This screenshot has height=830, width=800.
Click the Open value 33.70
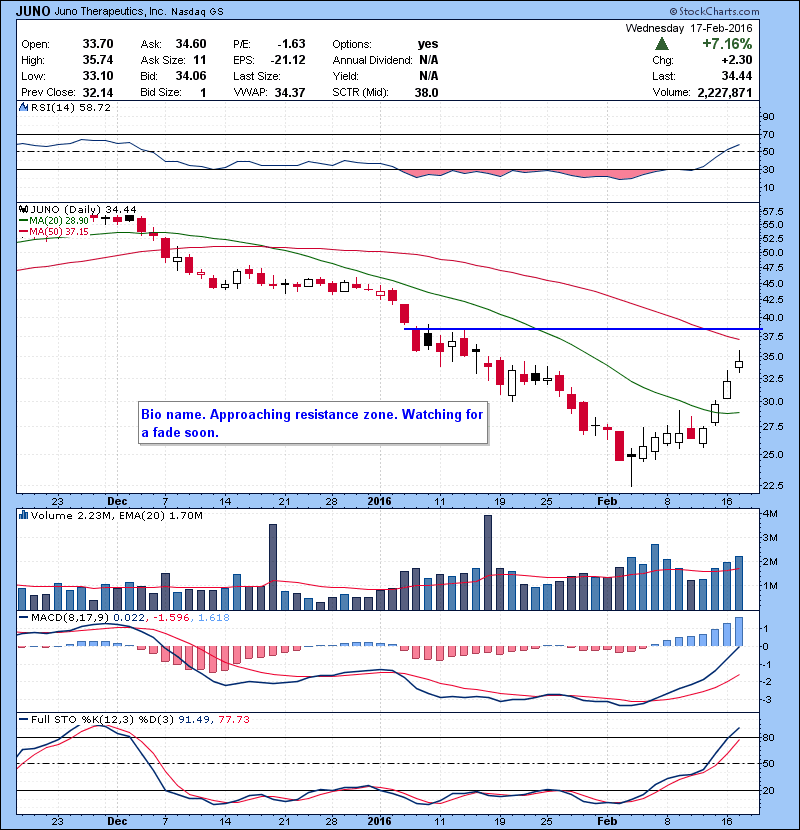click(98, 44)
